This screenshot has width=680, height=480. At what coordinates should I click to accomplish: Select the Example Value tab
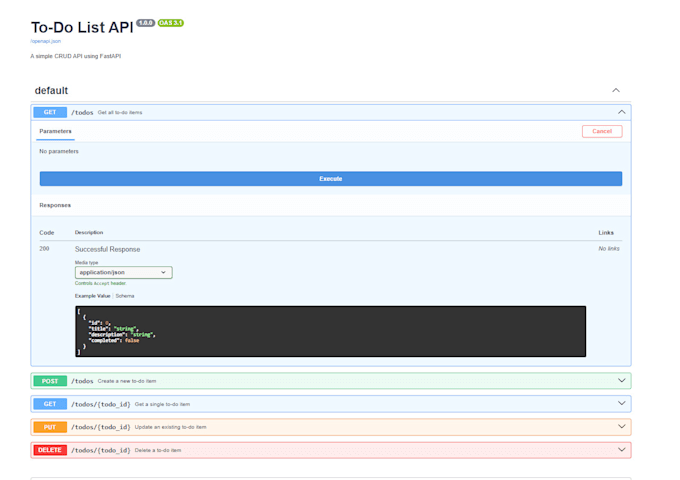point(92,296)
